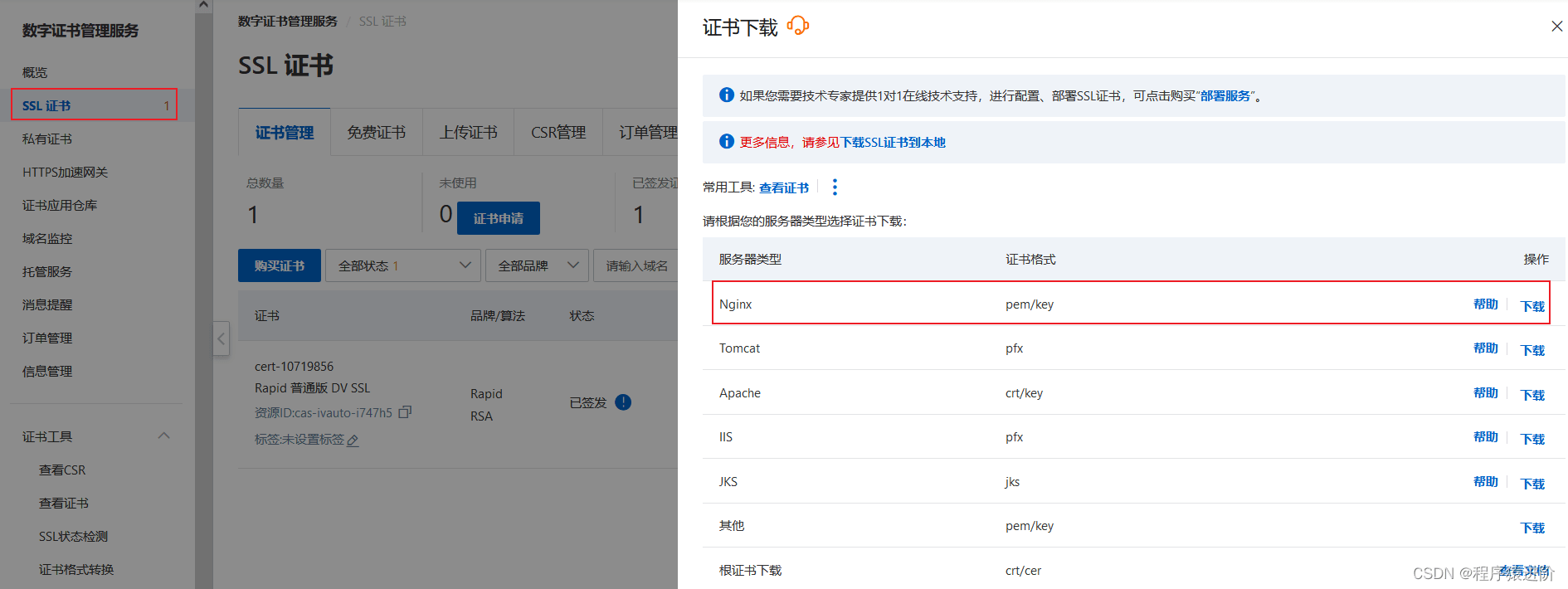Image resolution: width=1568 pixels, height=589 pixels.
Task: Click the 购买证书 button
Action: 279,265
